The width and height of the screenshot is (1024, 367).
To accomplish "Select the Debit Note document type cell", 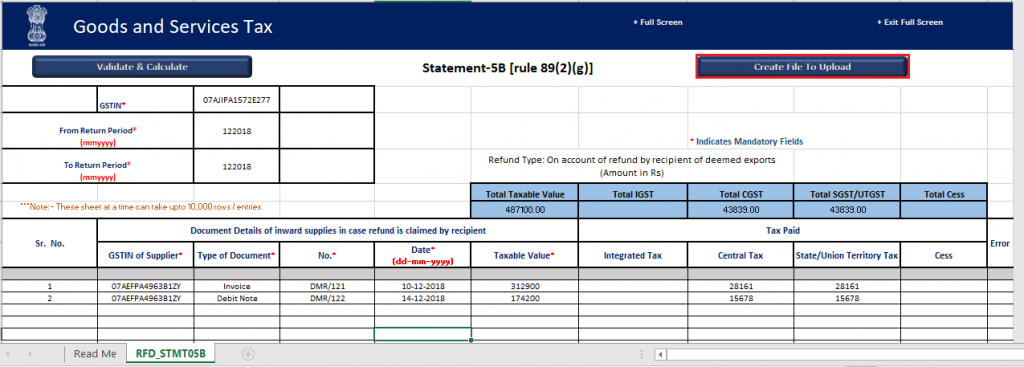I will pyautogui.click(x=236, y=298).
